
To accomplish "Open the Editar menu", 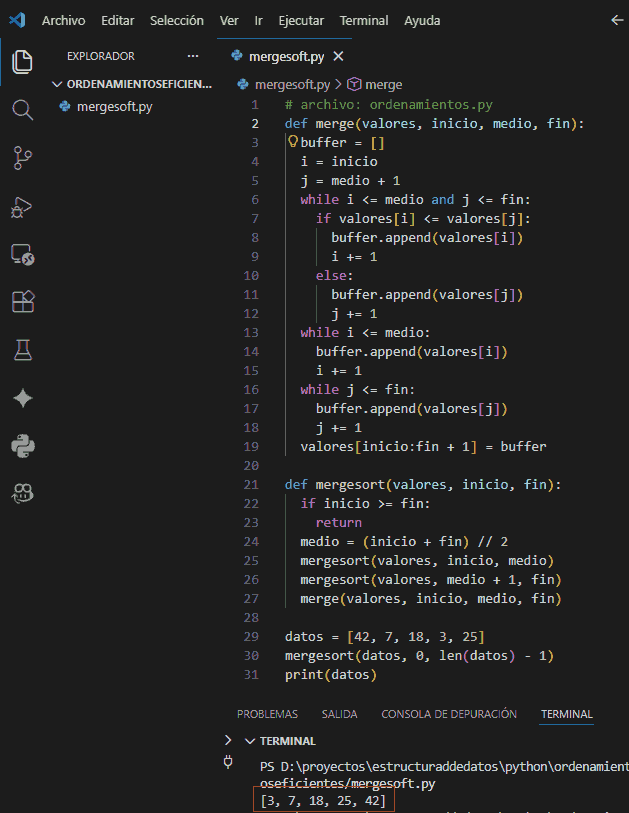I will 117,21.
